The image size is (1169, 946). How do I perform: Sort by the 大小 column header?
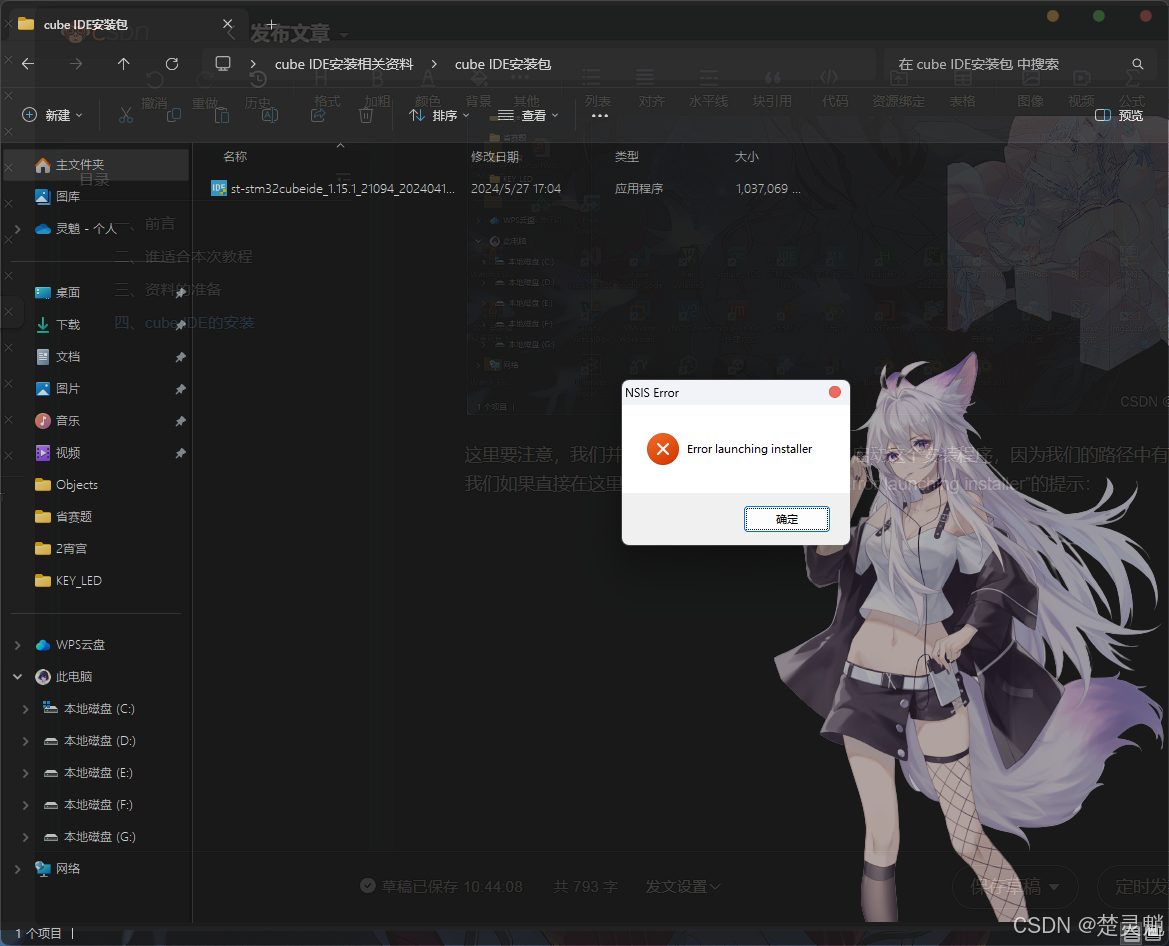tap(747, 157)
